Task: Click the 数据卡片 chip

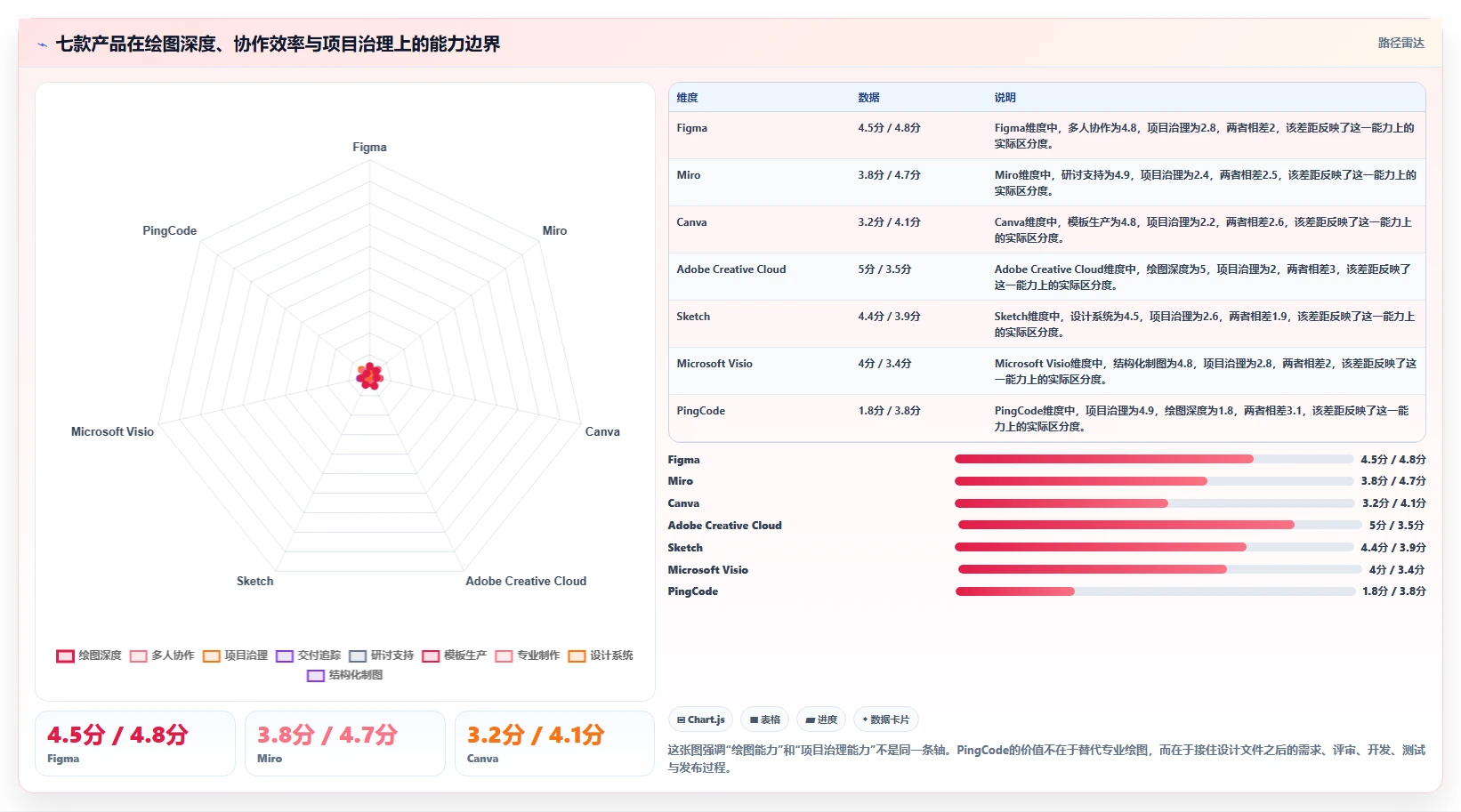Action: [x=886, y=720]
